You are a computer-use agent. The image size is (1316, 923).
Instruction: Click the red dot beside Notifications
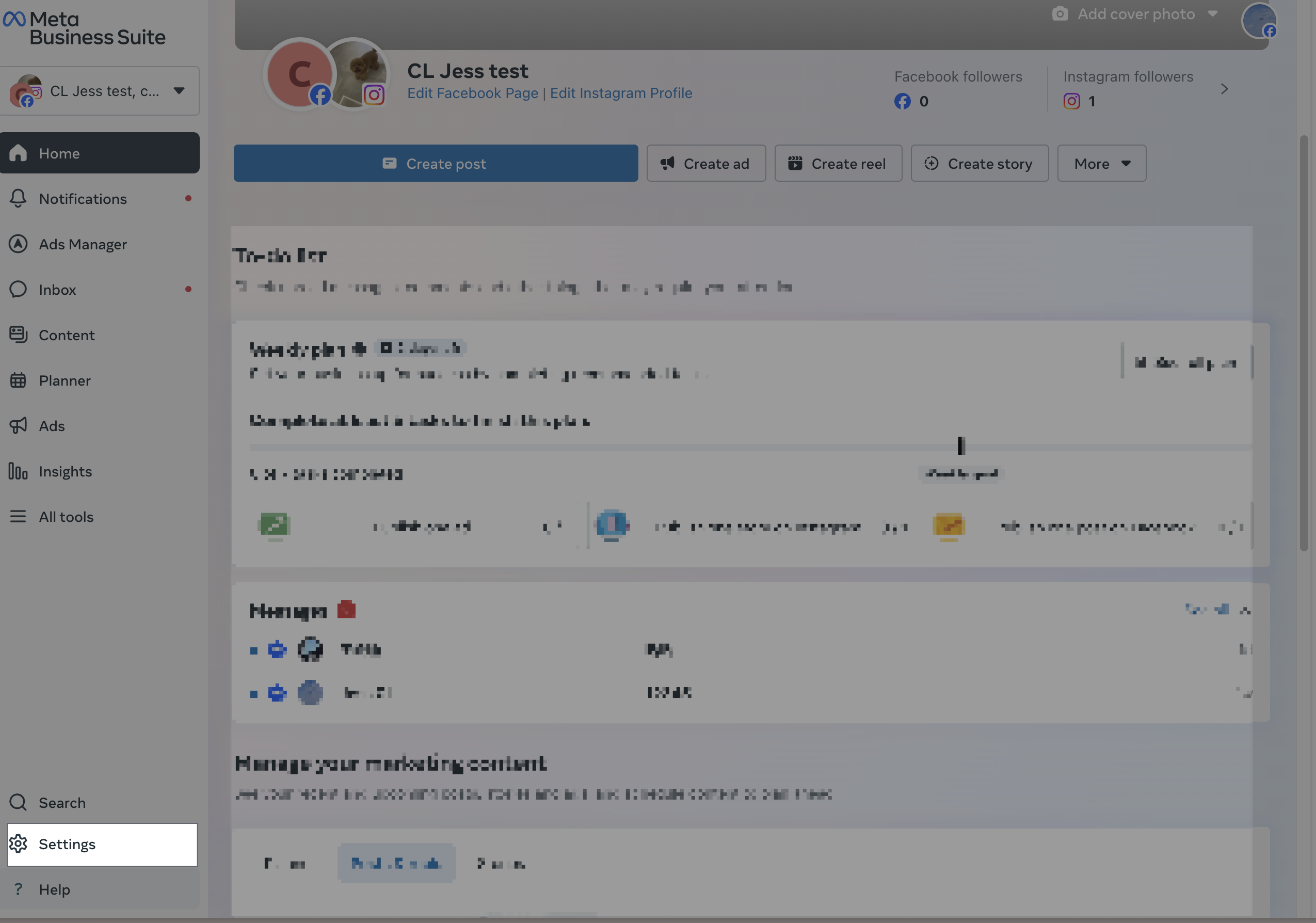click(x=188, y=198)
